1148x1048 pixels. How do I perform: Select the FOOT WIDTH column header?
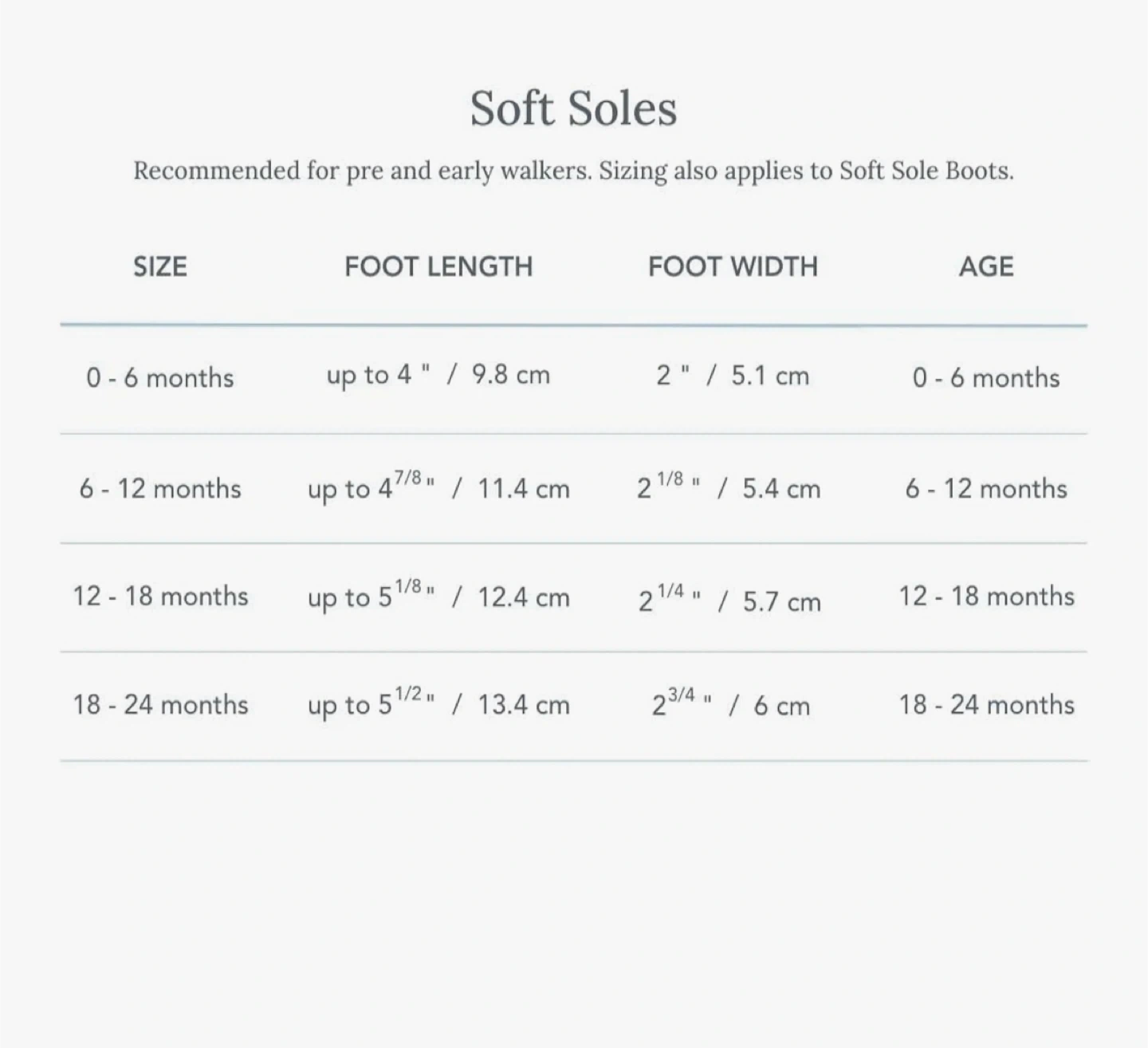pyautogui.click(x=733, y=266)
